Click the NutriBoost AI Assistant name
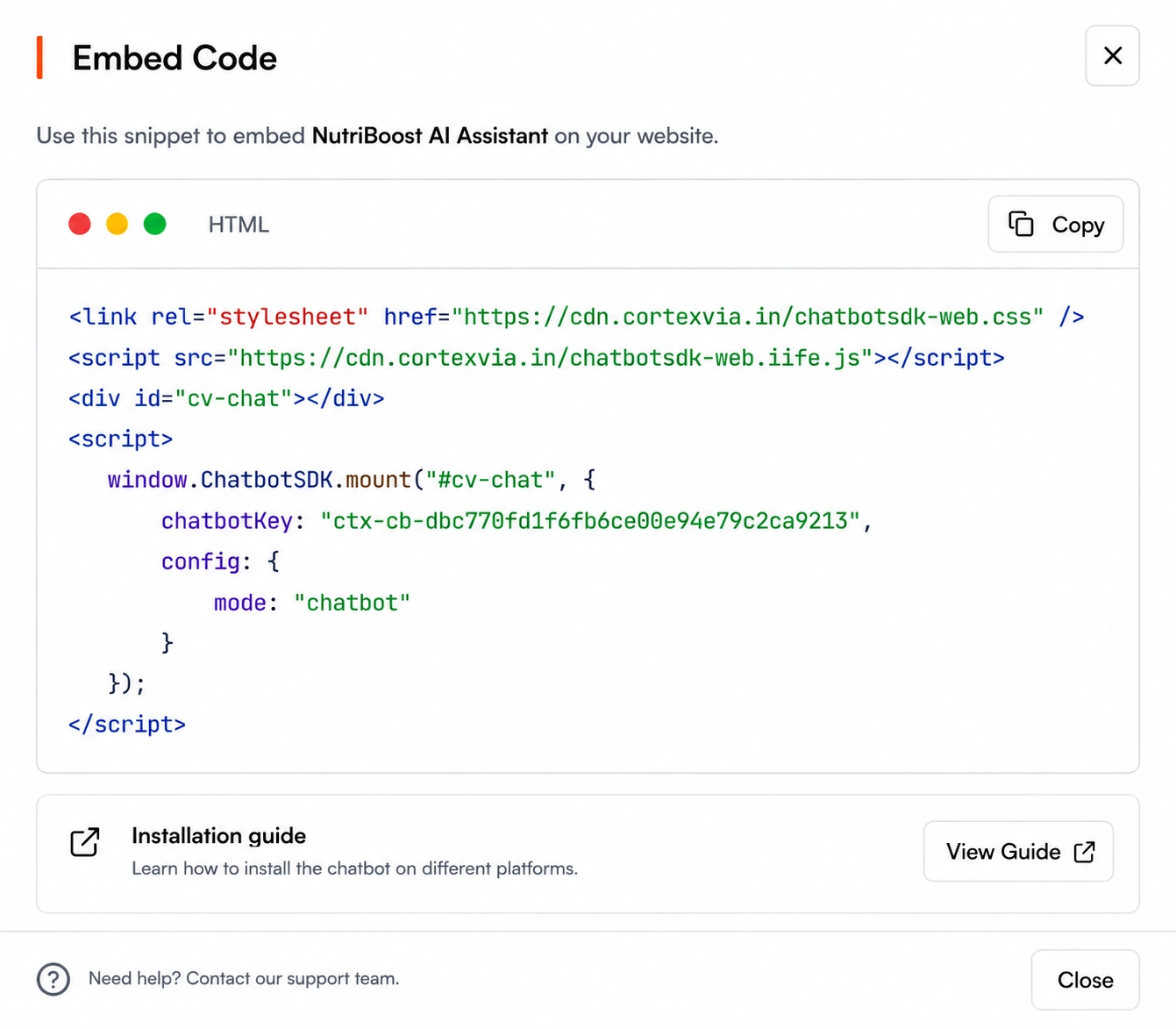This screenshot has height=1029, width=1176. pyautogui.click(x=430, y=136)
